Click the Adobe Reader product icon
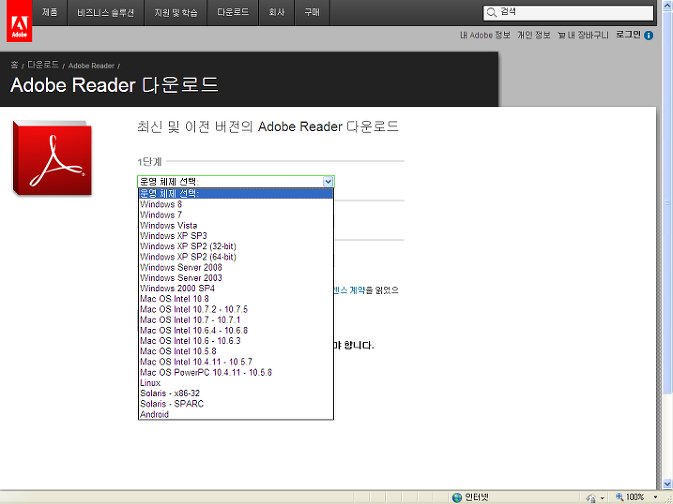This screenshot has width=673, height=504. click(52, 158)
